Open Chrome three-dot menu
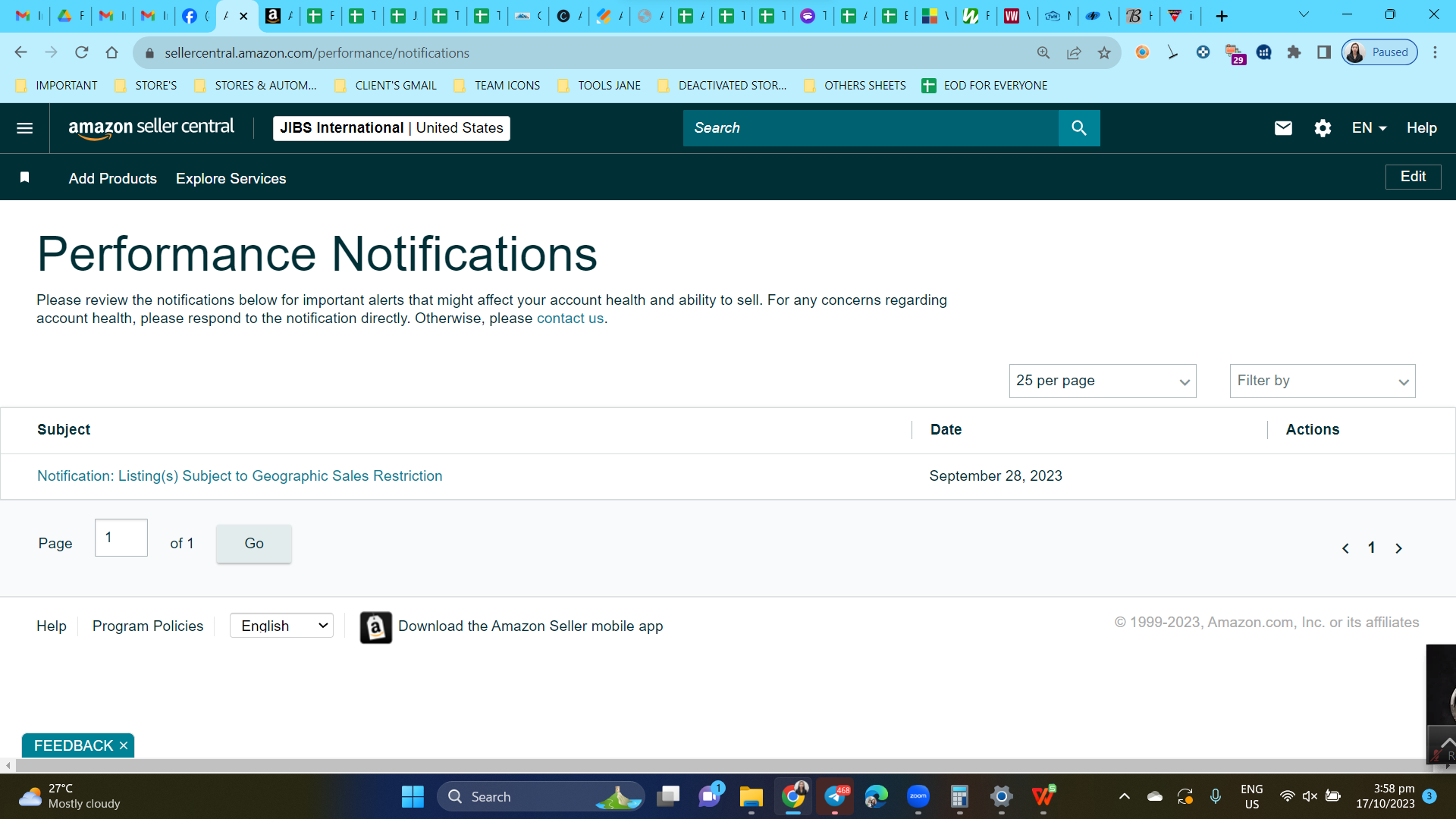 [1435, 52]
